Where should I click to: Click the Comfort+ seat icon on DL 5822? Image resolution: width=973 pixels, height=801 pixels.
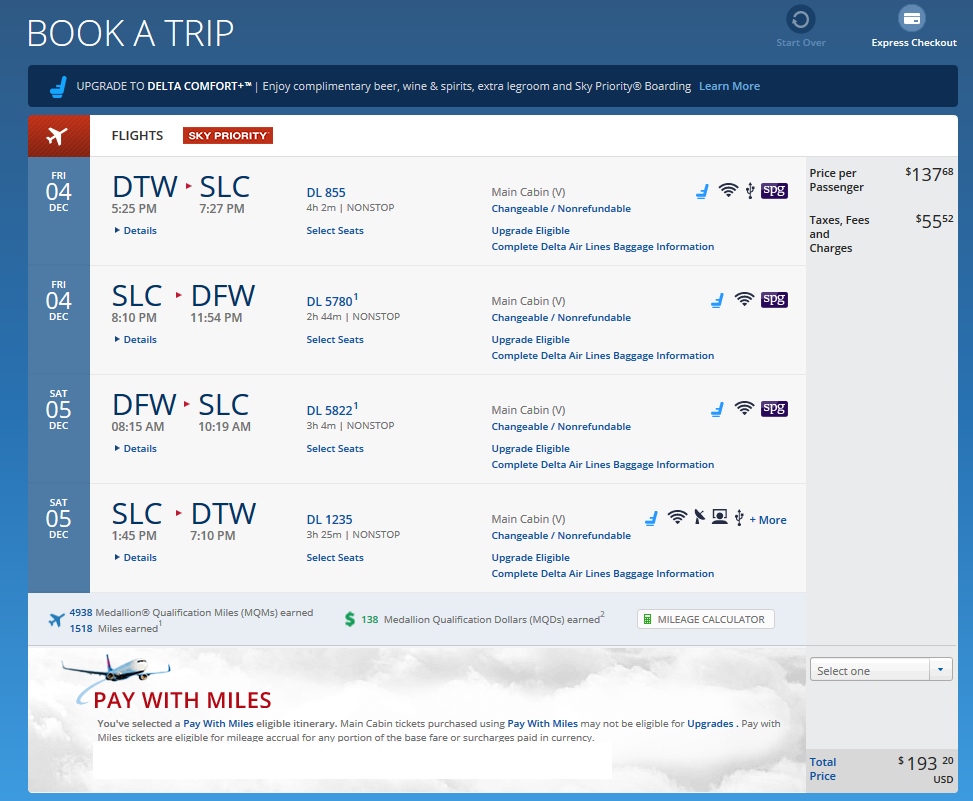coord(716,408)
